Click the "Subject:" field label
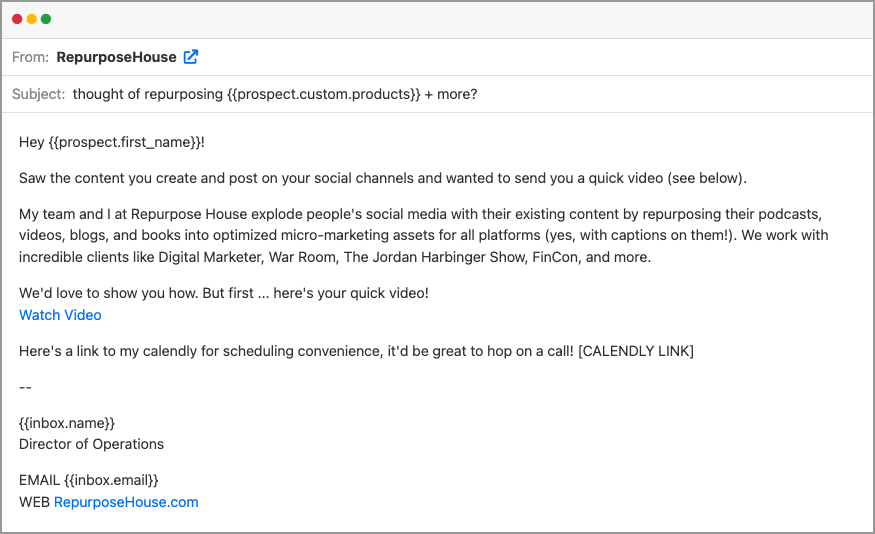Screen dimensions: 875x534 [39, 94]
